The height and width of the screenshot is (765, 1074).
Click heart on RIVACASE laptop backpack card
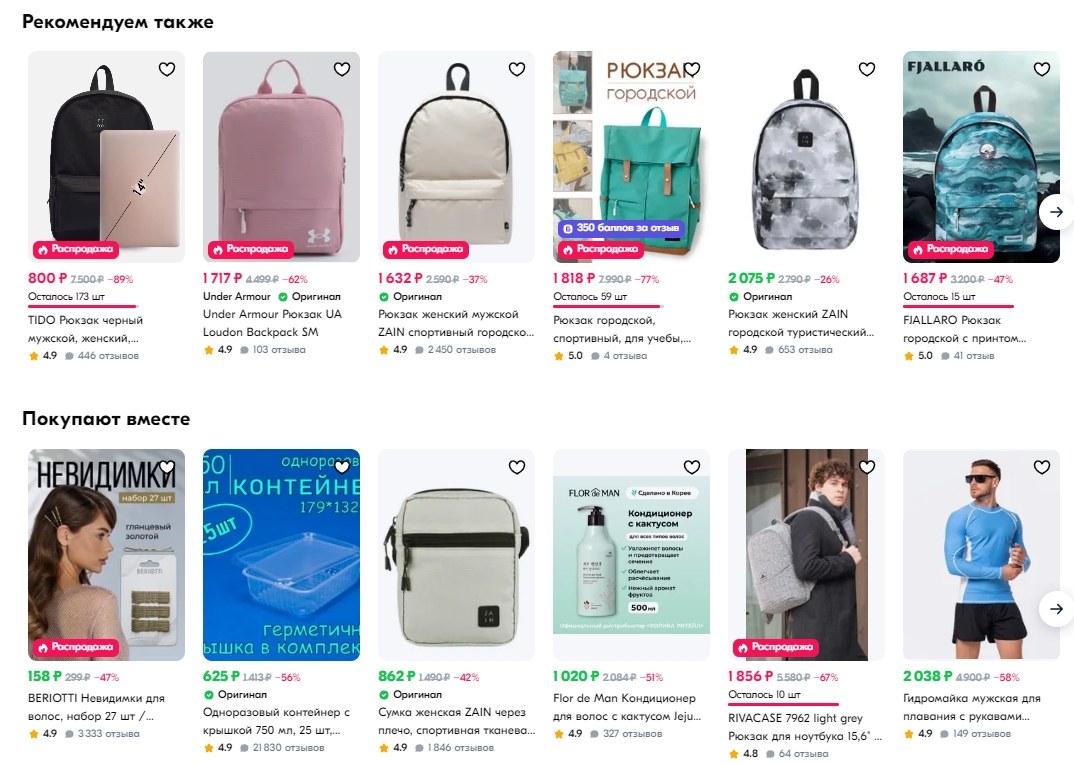point(867,467)
